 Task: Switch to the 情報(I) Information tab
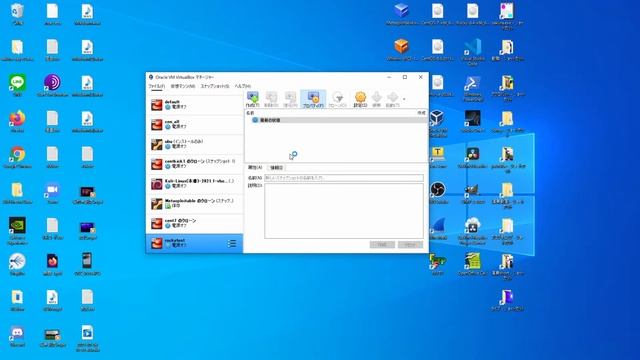[x=276, y=167]
